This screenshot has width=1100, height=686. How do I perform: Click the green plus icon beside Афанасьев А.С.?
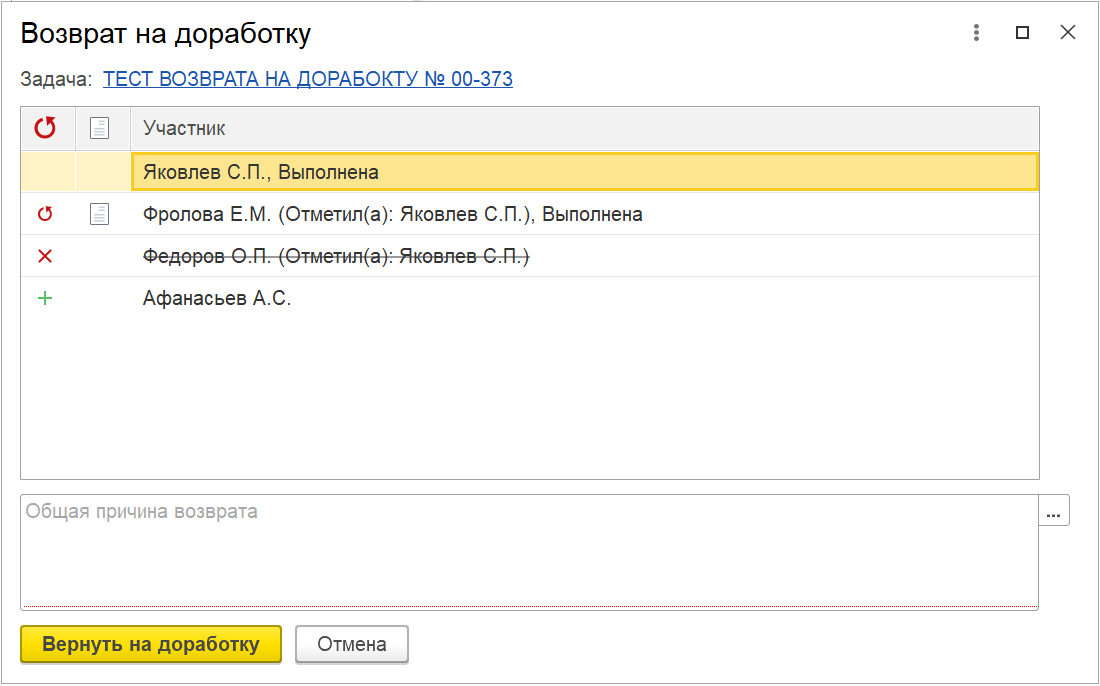click(x=45, y=299)
